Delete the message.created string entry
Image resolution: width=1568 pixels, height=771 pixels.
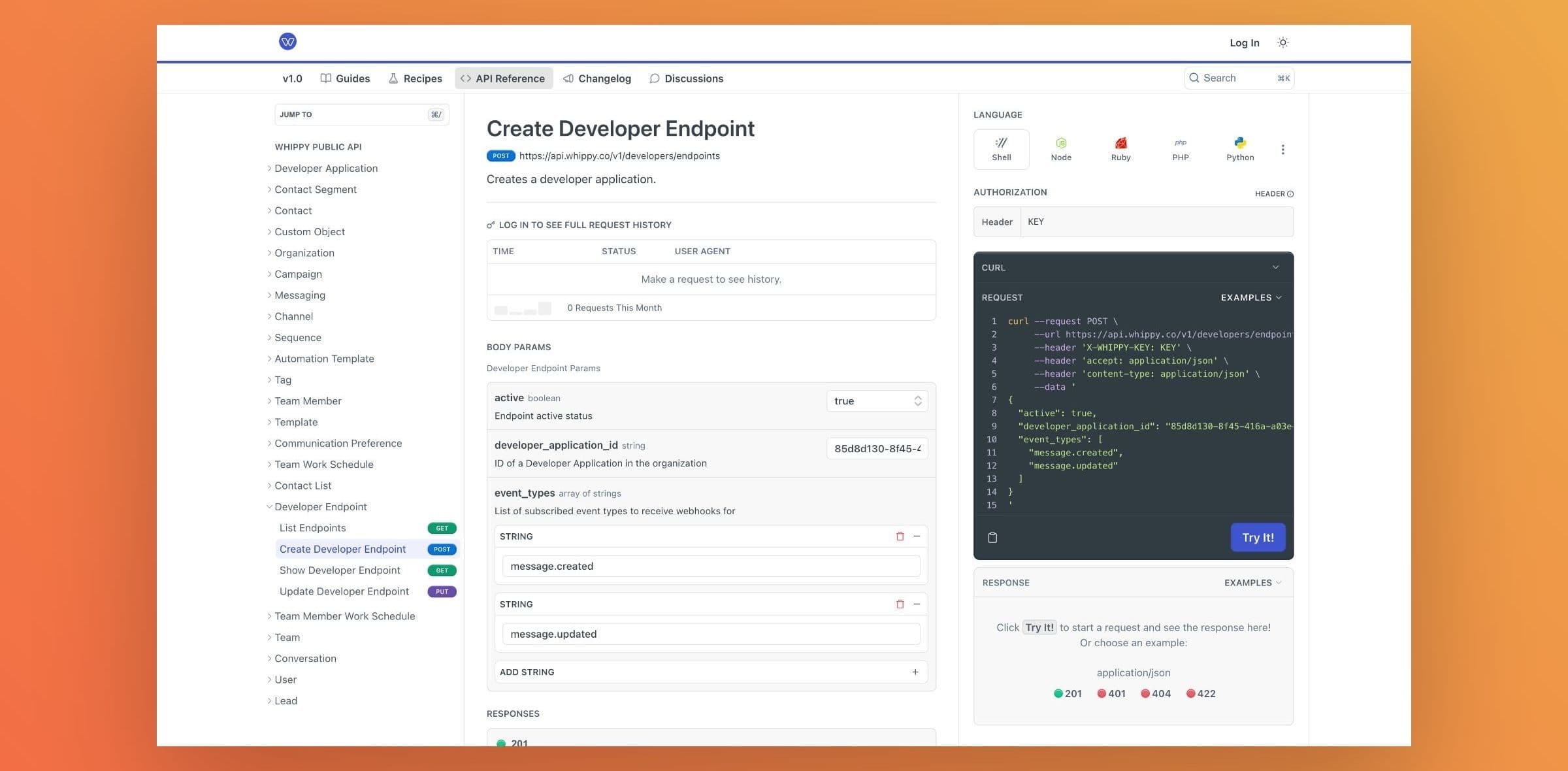tap(900, 536)
